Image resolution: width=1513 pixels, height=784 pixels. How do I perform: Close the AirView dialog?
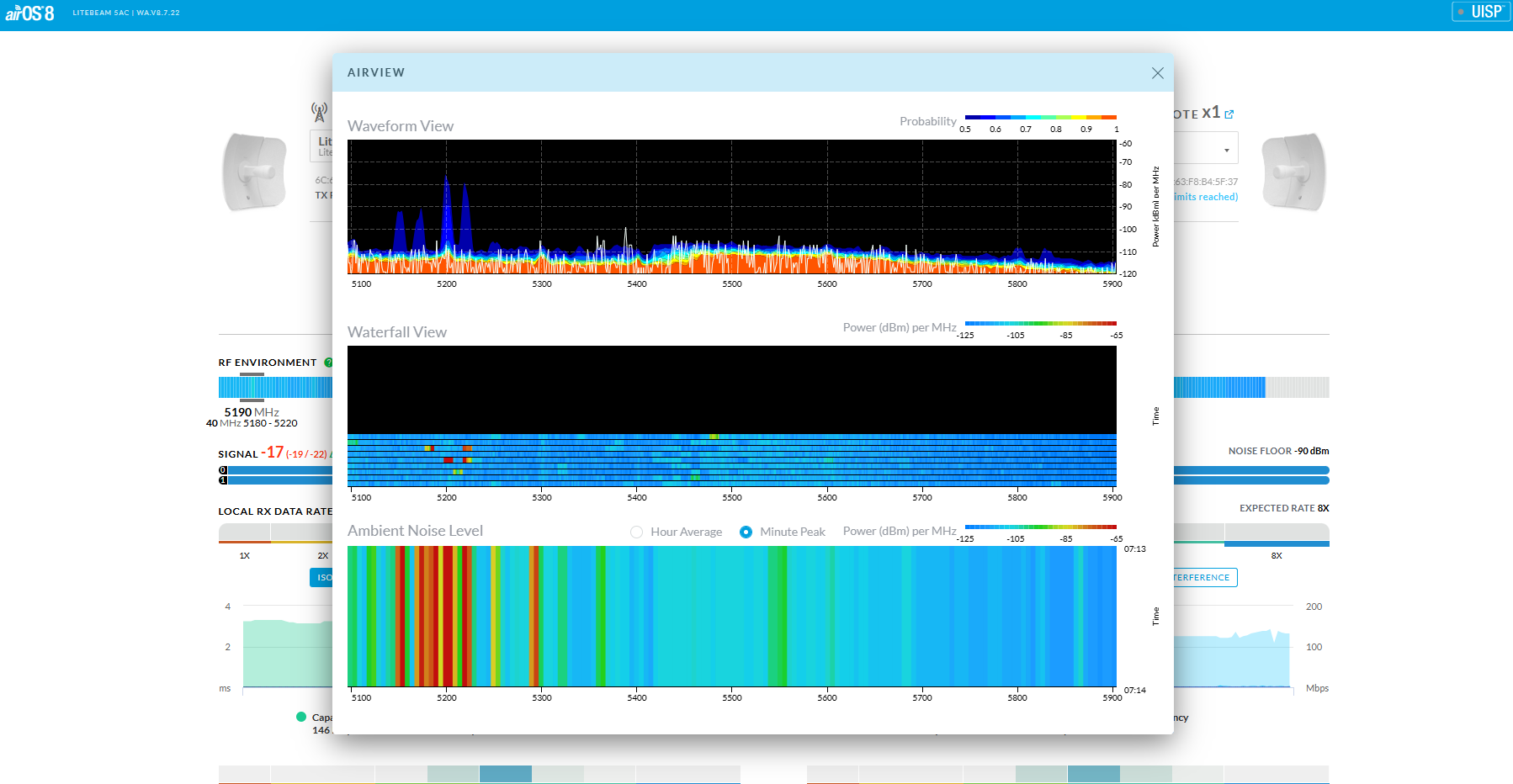coord(1157,73)
